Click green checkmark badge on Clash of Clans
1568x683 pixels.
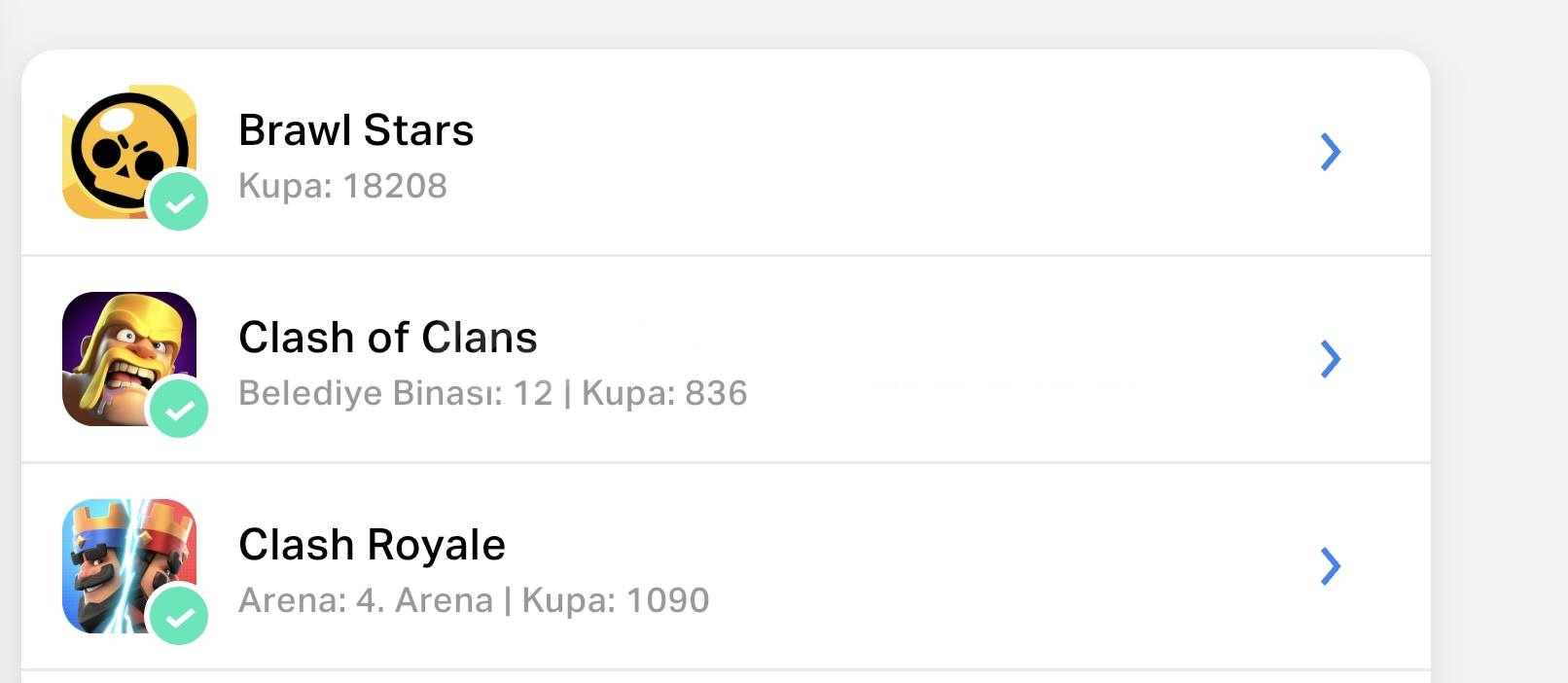[179, 409]
